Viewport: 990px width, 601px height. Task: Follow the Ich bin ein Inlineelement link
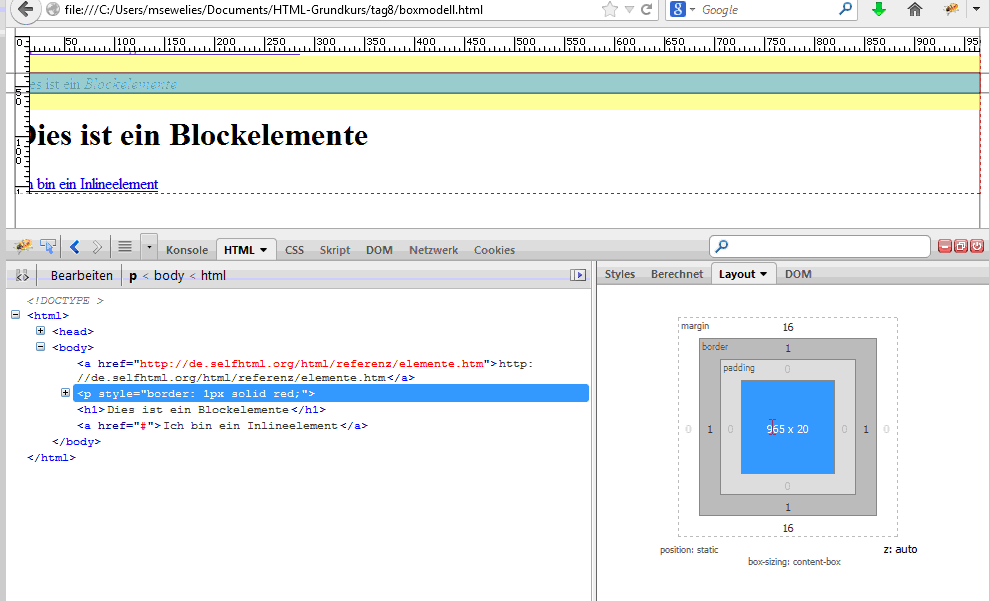click(93, 184)
